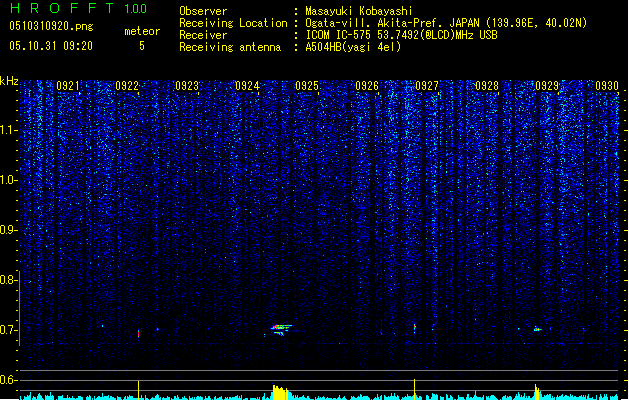Screen dimensions: 629x400
Task: Click the 1.0 kHz axis label
Action: [9, 180]
